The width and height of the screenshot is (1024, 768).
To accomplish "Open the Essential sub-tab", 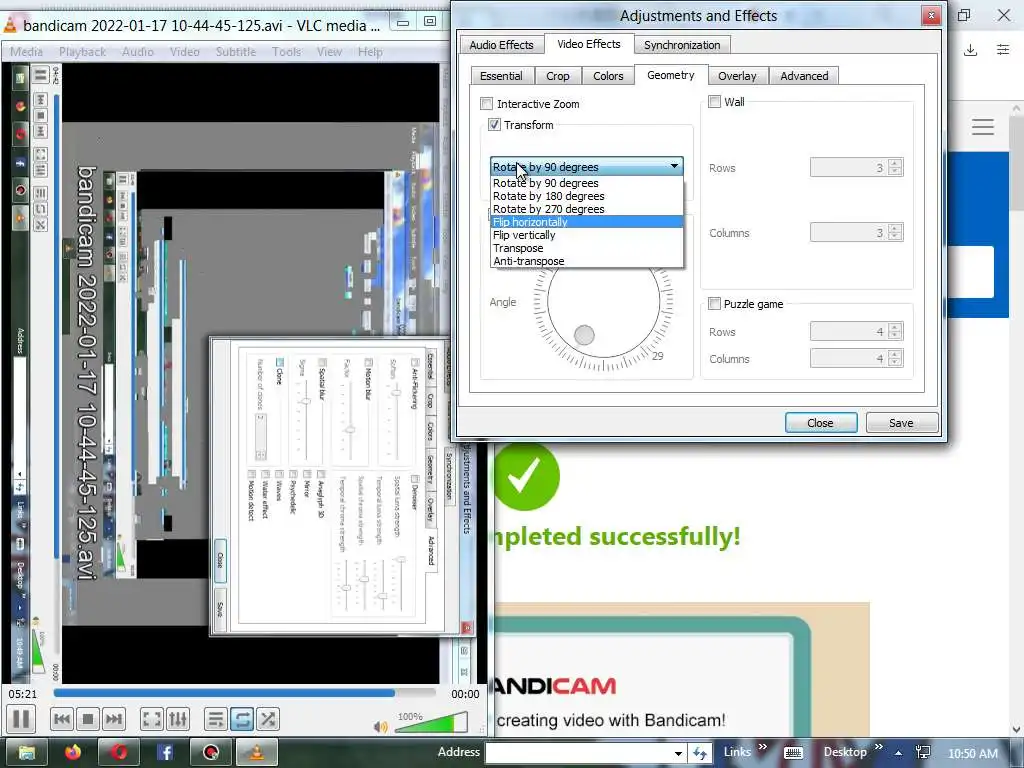I will coord(501,76).
